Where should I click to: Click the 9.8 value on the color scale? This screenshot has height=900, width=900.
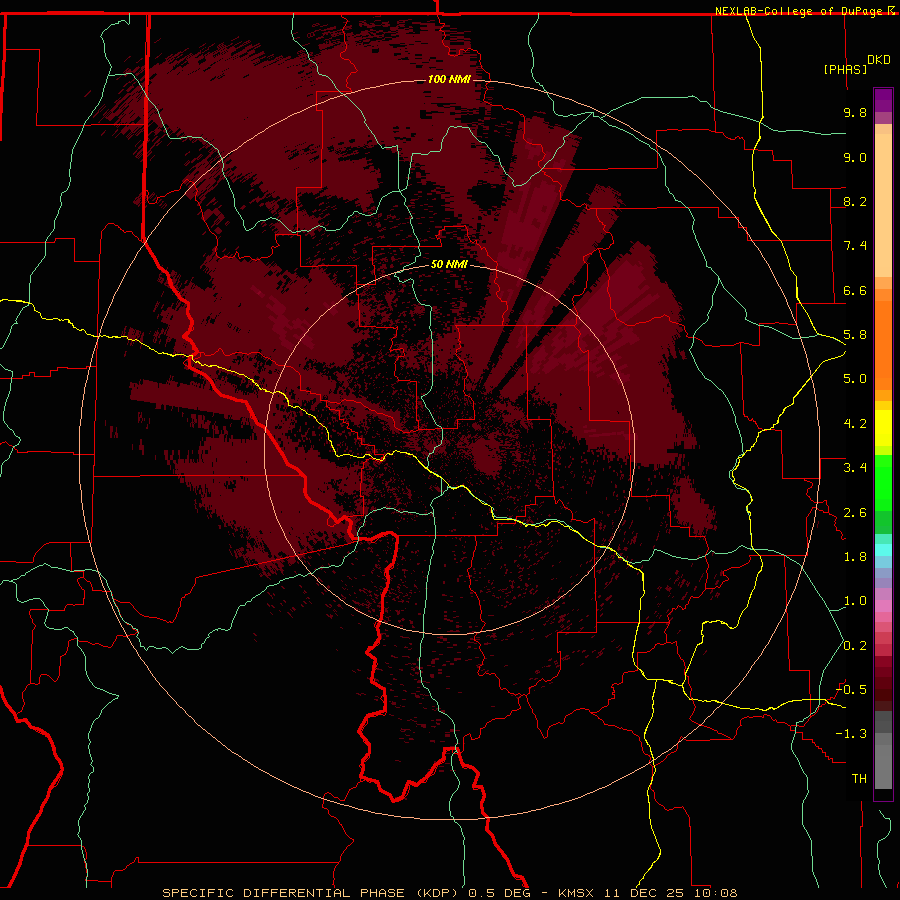point(855,112)
